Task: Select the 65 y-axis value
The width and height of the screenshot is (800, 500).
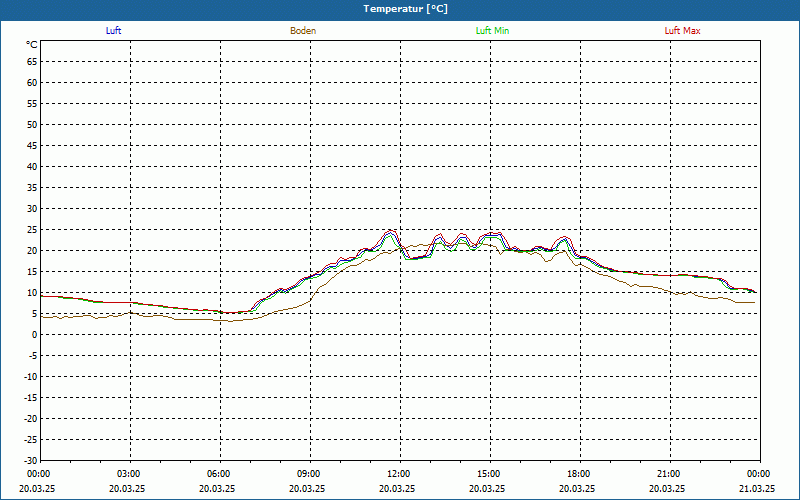Action: point(32,62)
